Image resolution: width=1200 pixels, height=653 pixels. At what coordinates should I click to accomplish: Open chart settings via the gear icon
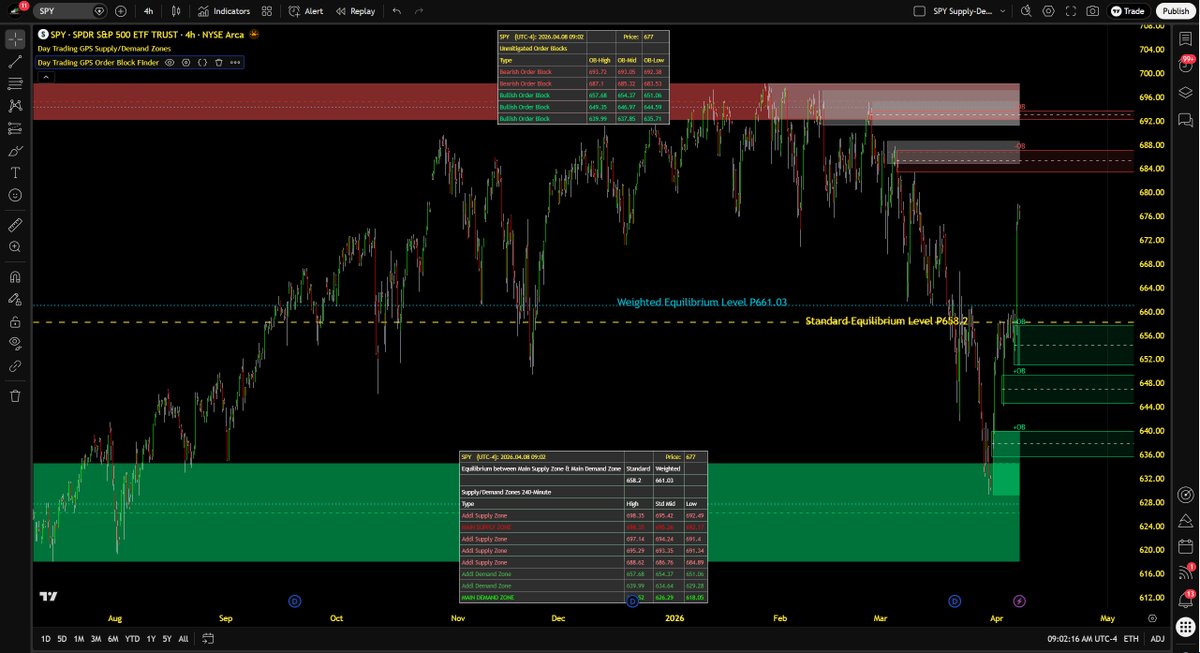(x=1048, y=11)
